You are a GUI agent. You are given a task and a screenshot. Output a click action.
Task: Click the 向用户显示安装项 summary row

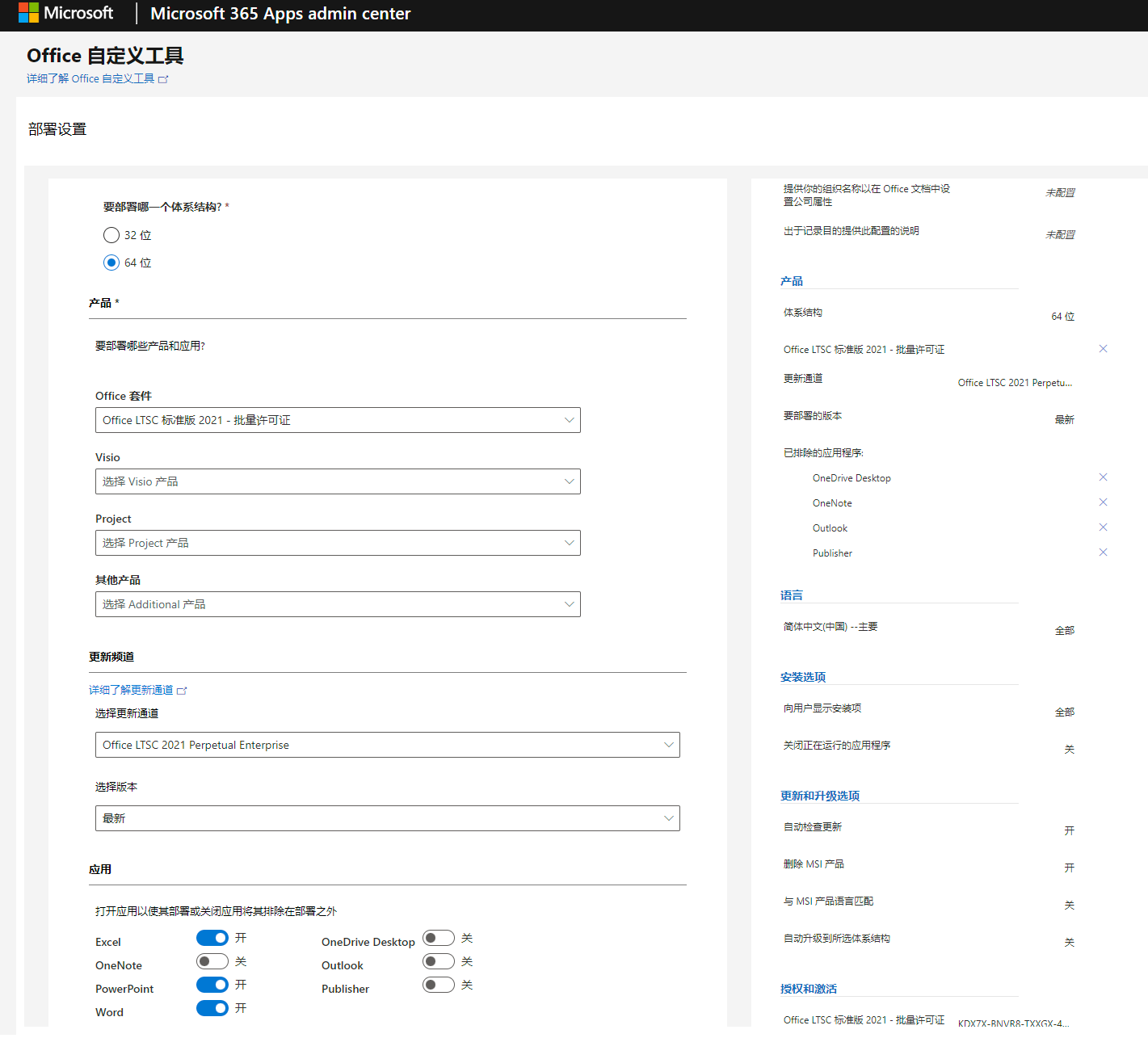929,709
